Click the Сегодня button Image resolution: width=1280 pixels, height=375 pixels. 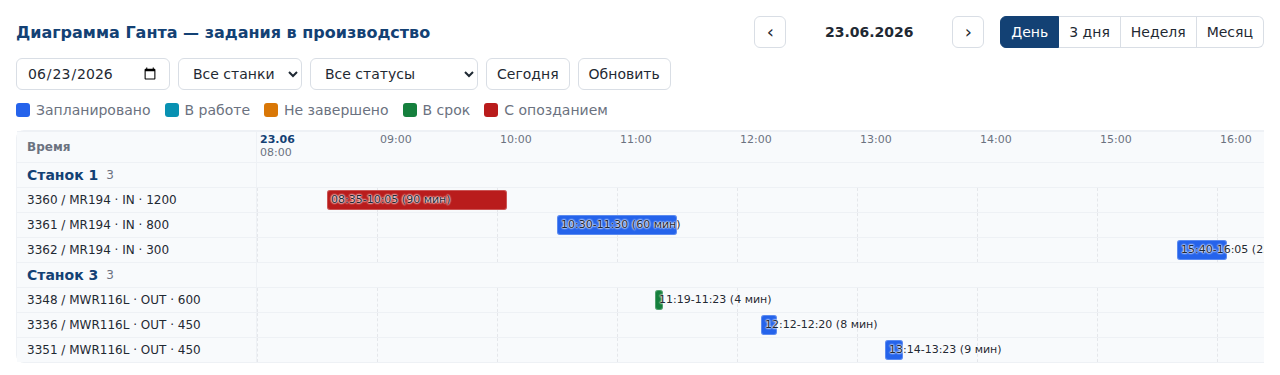tap(528, 74)
